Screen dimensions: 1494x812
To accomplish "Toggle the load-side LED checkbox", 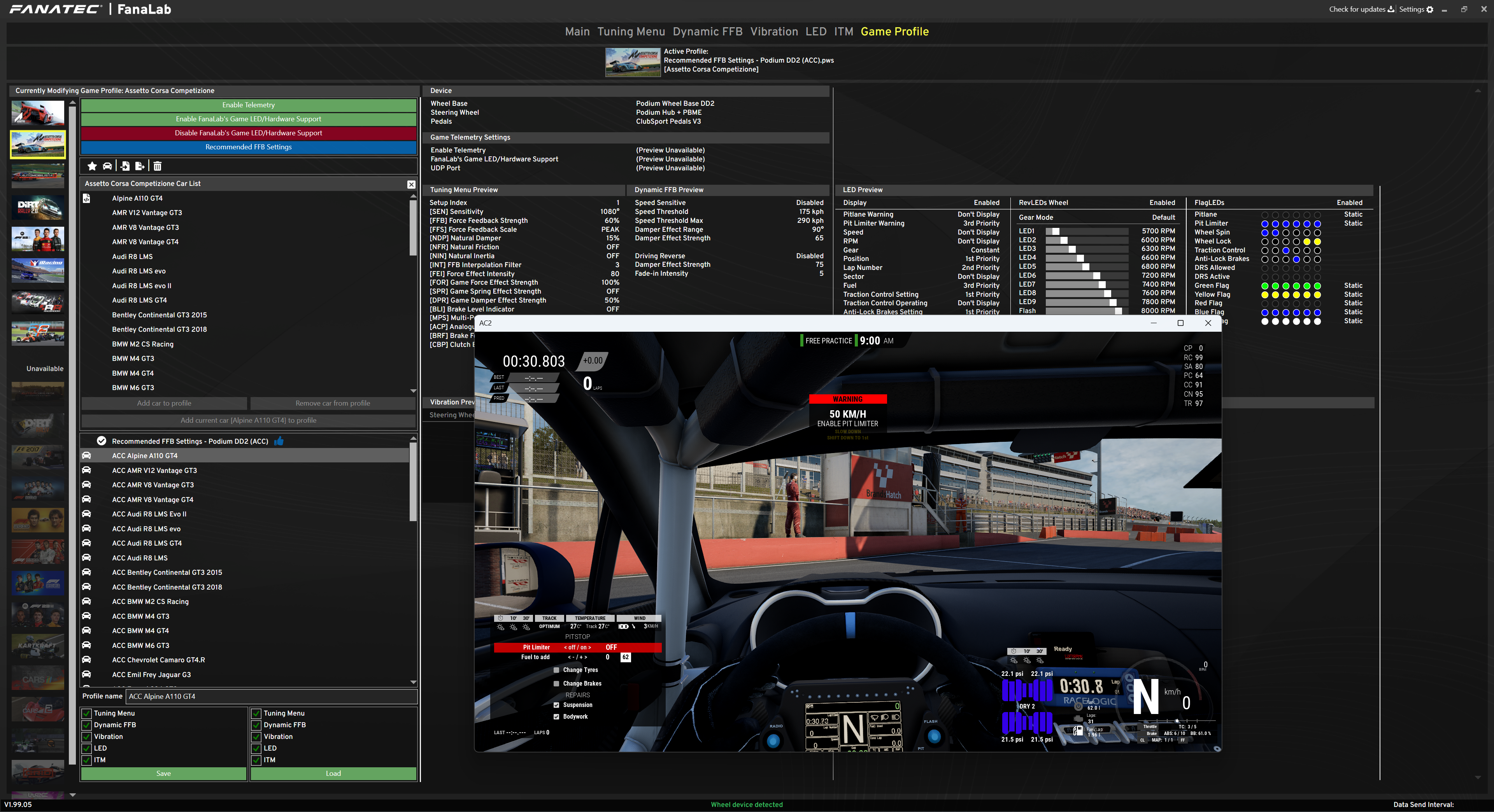I will [256, 748].
